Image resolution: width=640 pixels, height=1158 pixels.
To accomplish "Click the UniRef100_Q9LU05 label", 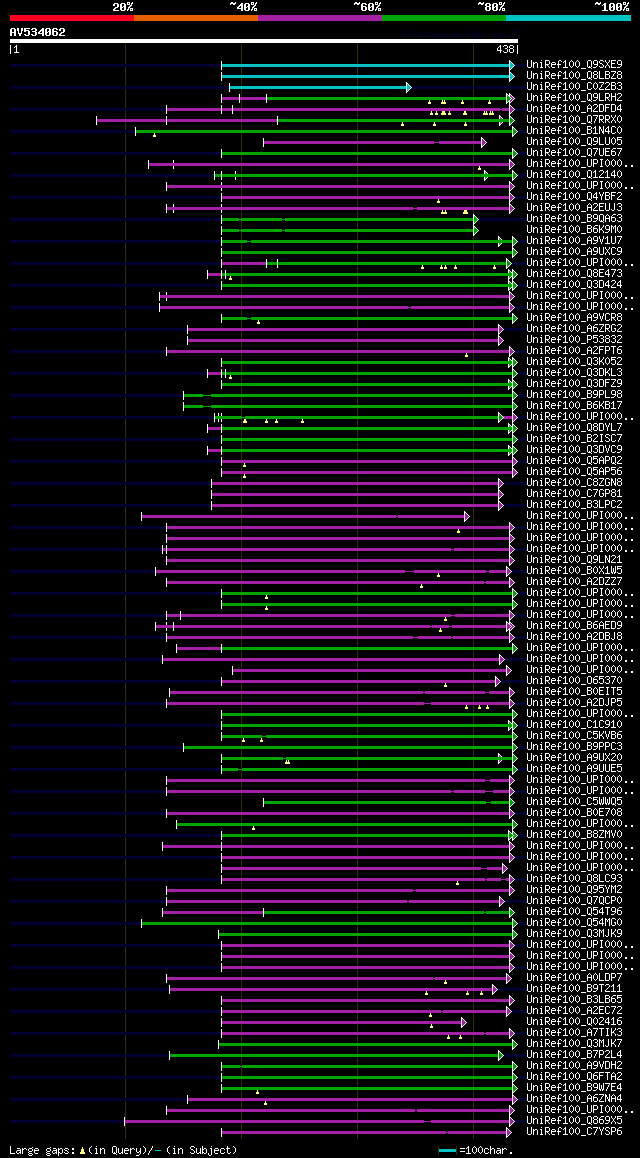I will 574,142.
